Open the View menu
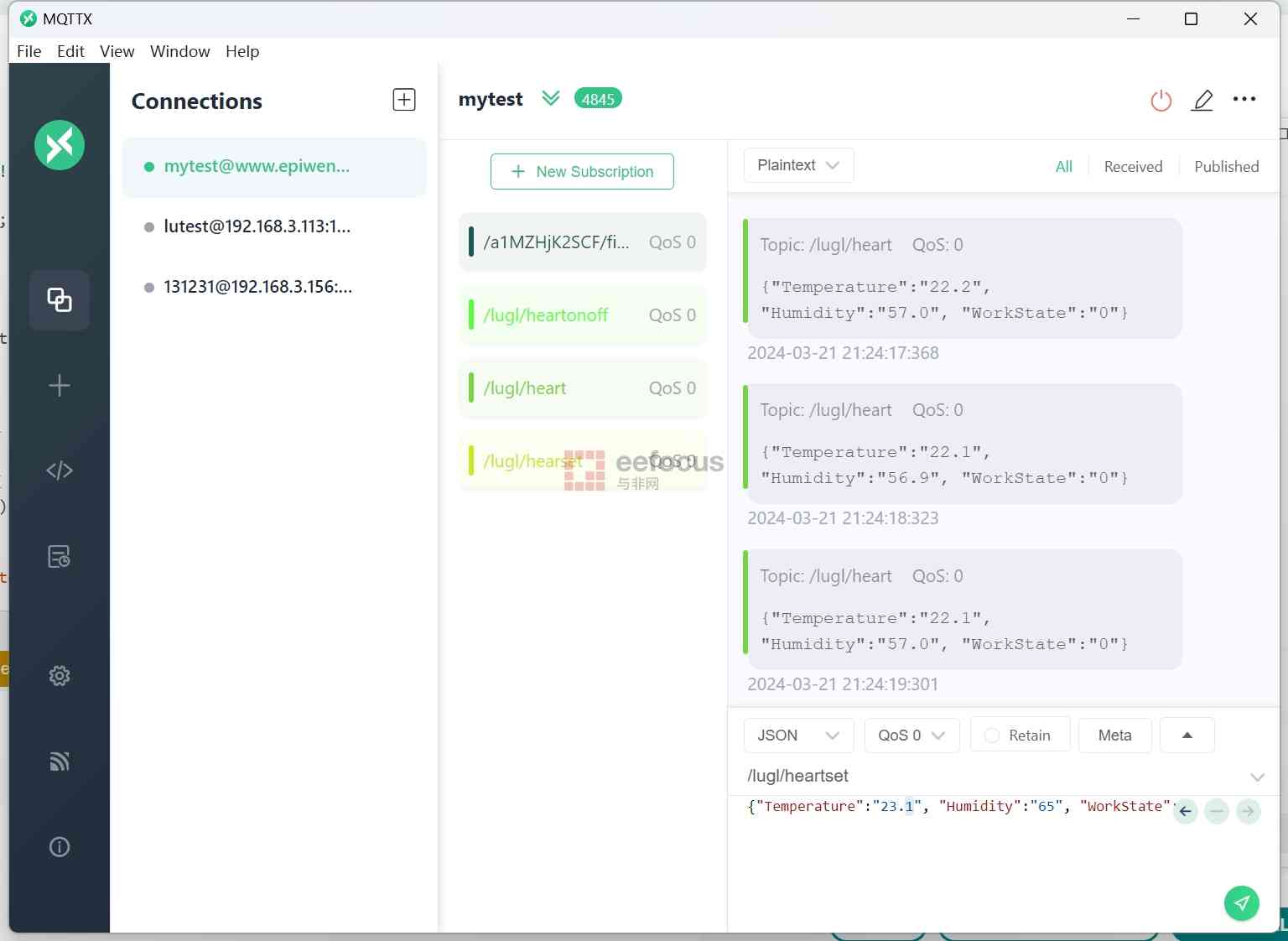 [117, 51]
